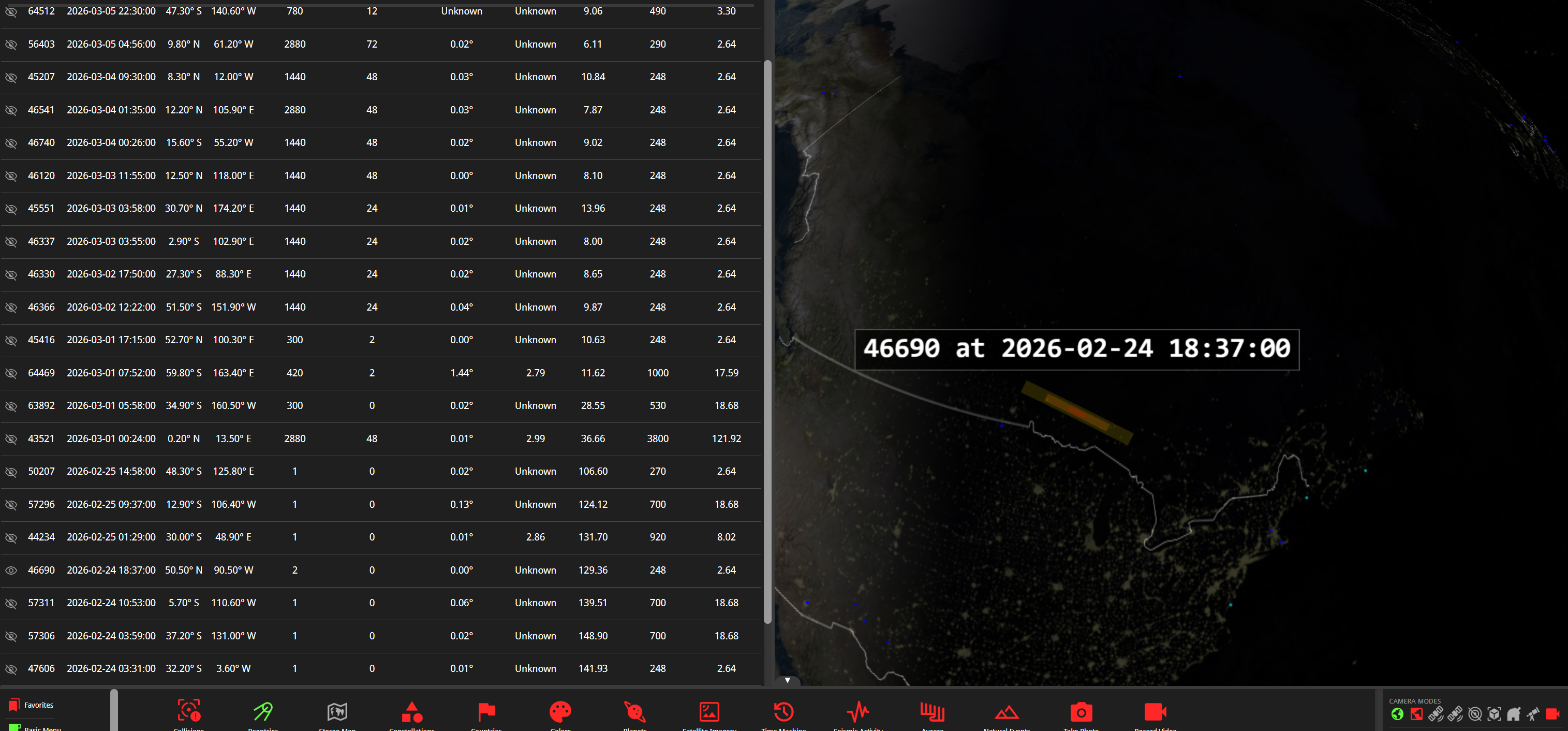Click the menu category list scrollbar

coord(114,710)
